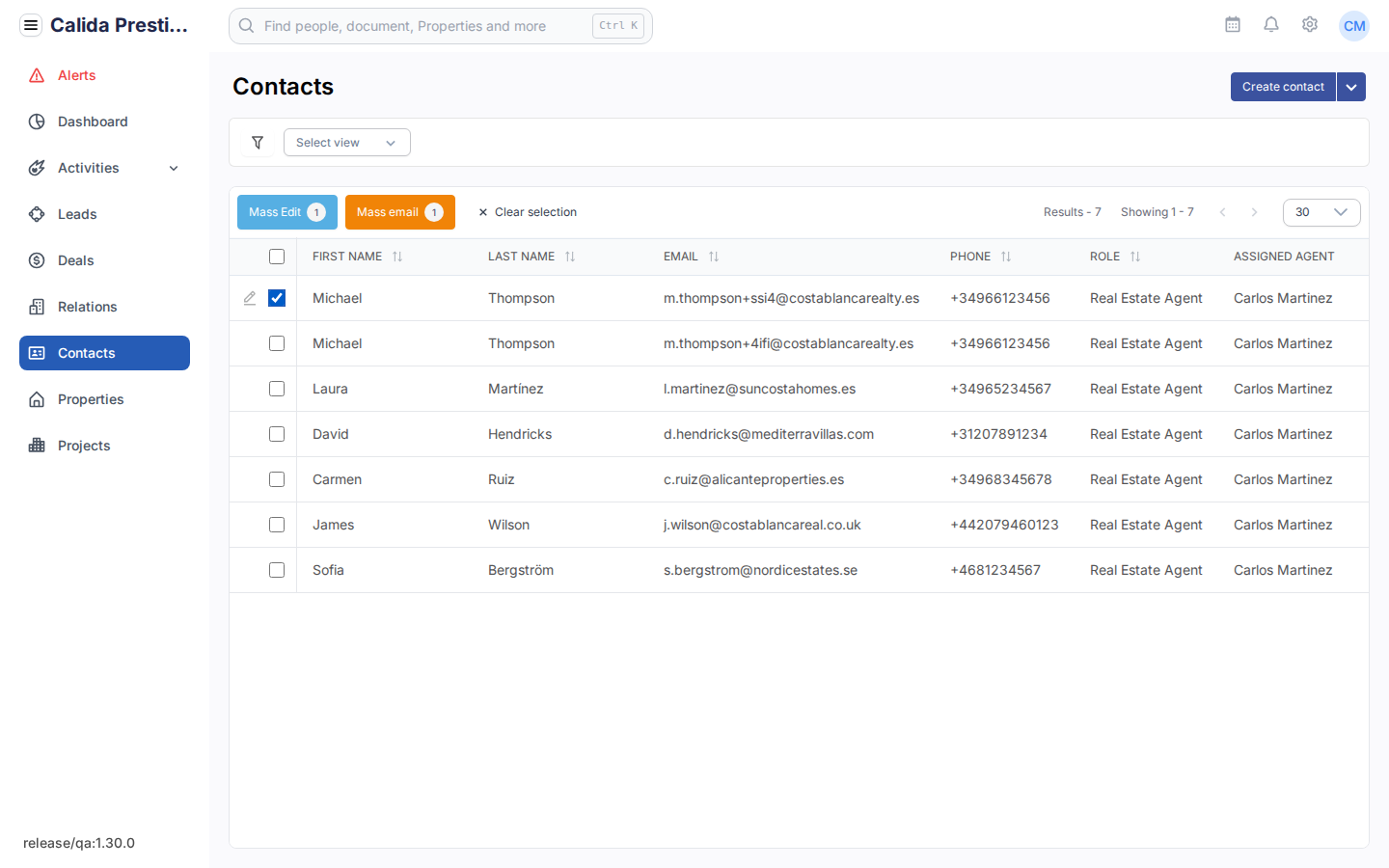The image size is (1389, 868).
Task: Check the Carmen Ruiz row checkbox
Action: [277, 479]
